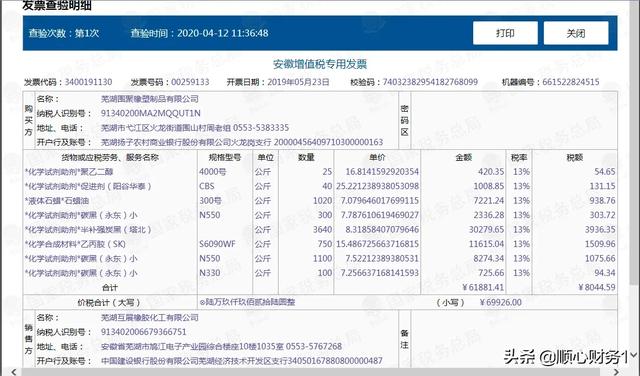Click the amount 1008.85
The width and height of the screenshot is (640, 376).
489,186
